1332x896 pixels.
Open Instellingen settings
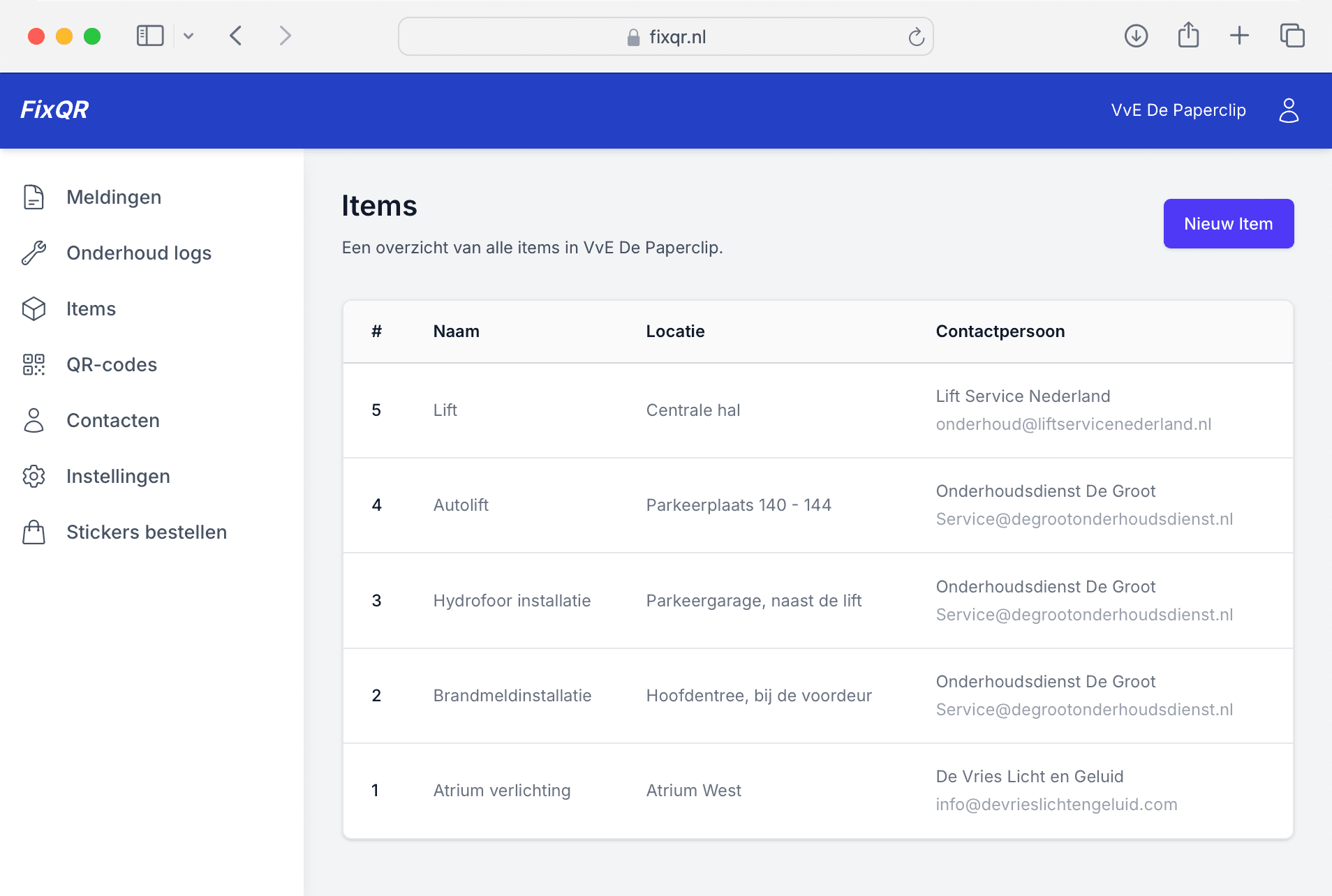pyautogui.click(x=118, y=477)
